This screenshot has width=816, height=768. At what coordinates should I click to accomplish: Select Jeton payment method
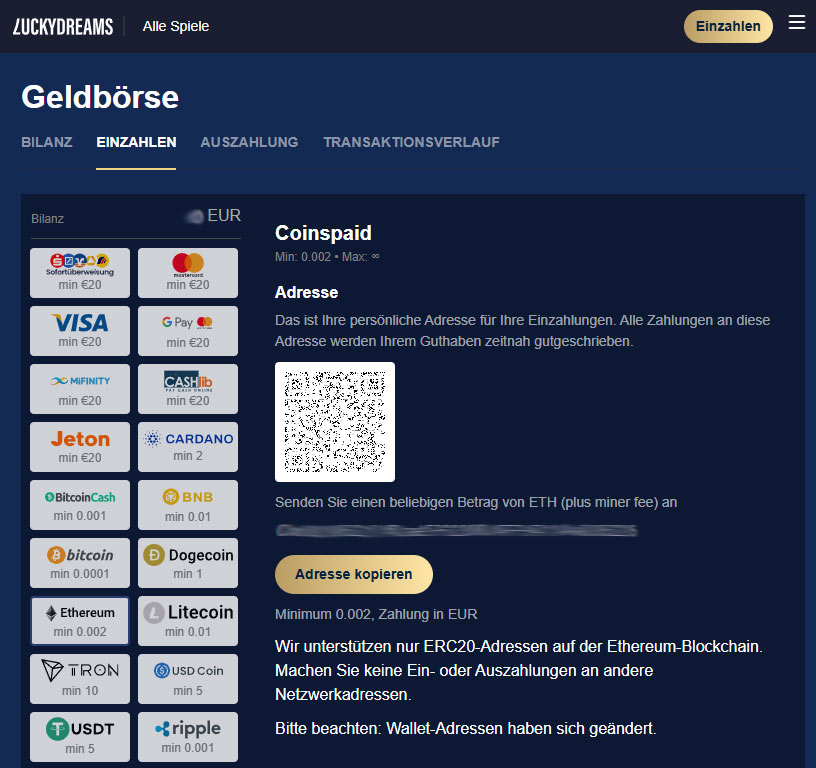[80, 447]
